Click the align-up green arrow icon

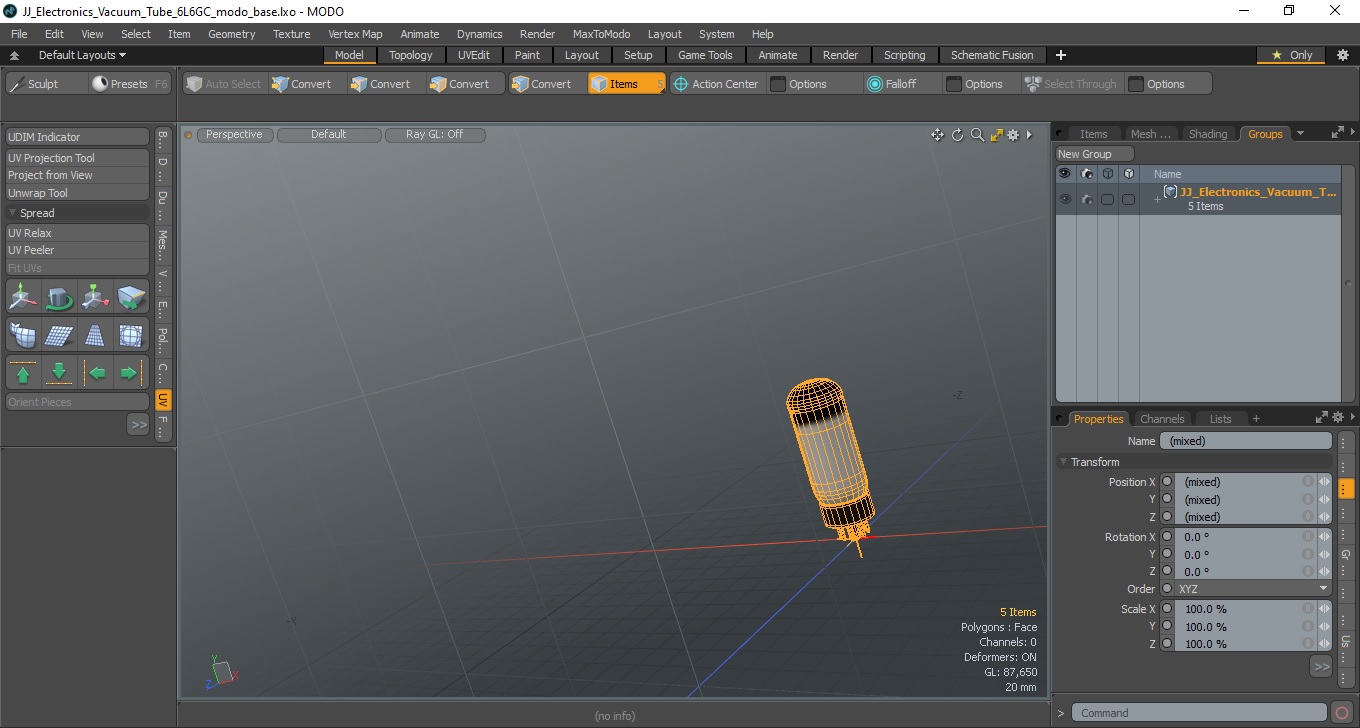coord(23,373)
